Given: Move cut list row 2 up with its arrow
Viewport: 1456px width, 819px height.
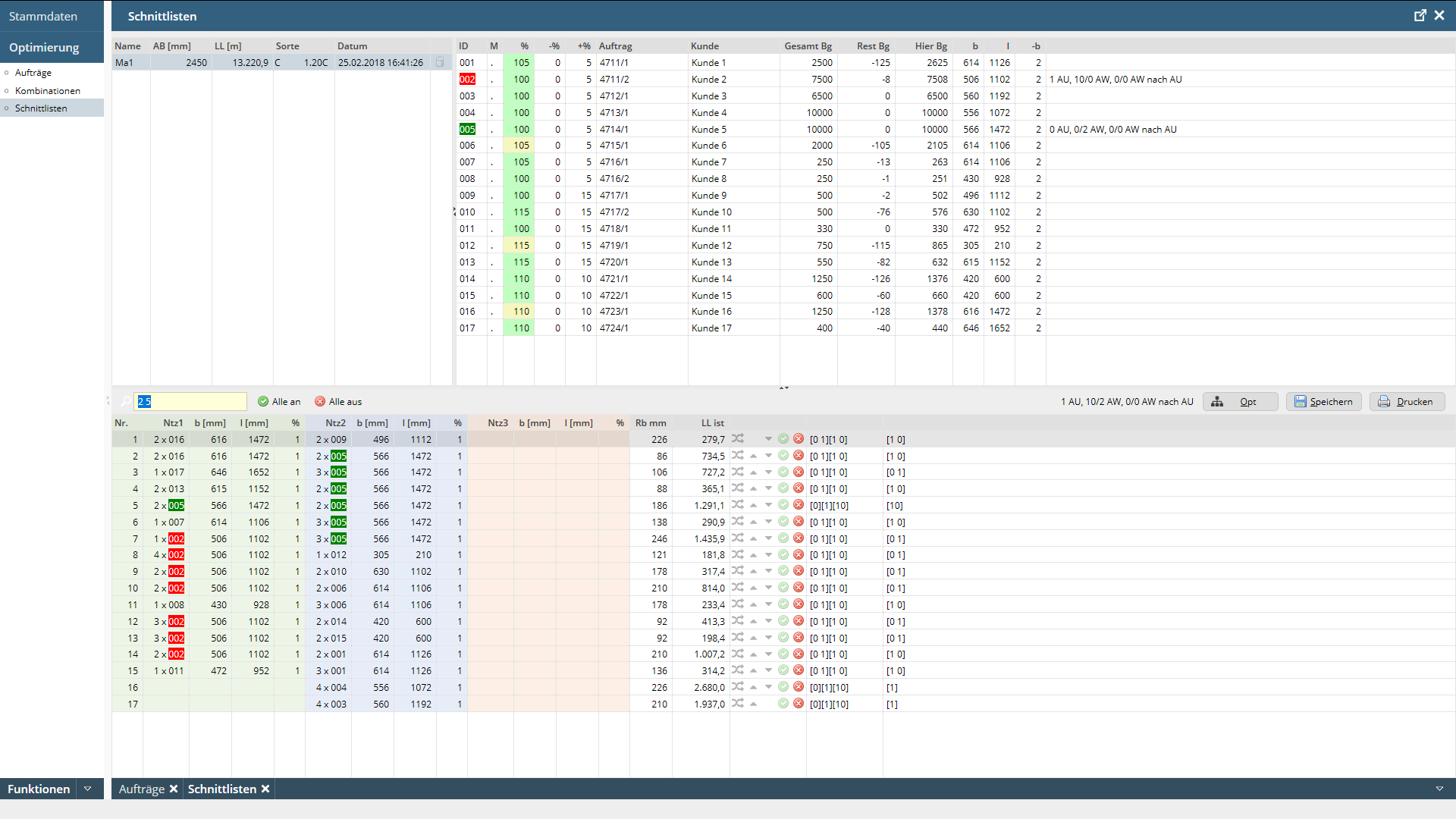Looking at the screenshot, I should click(x=754, y=457).
